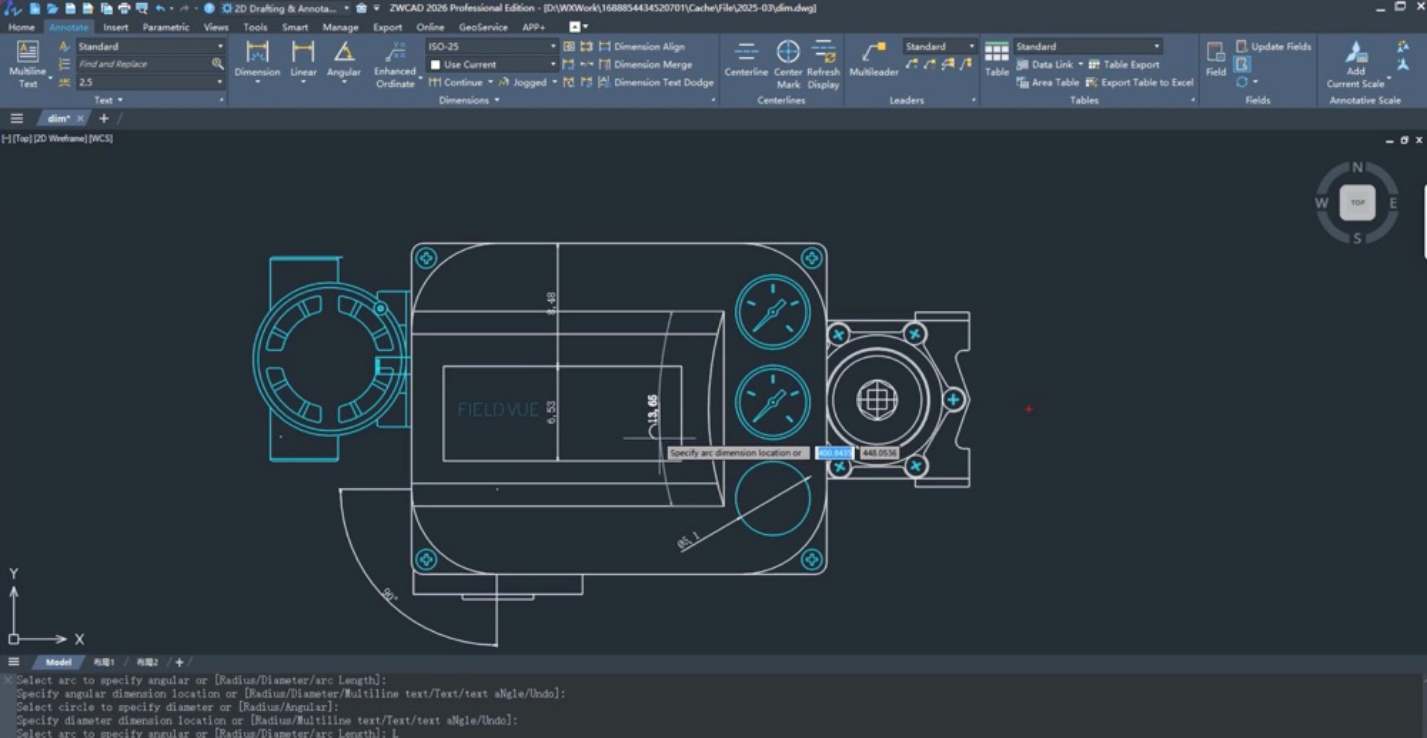Expand the text height 2.5 dropdown
This screenshot has height=738, width=1427.
220,82
